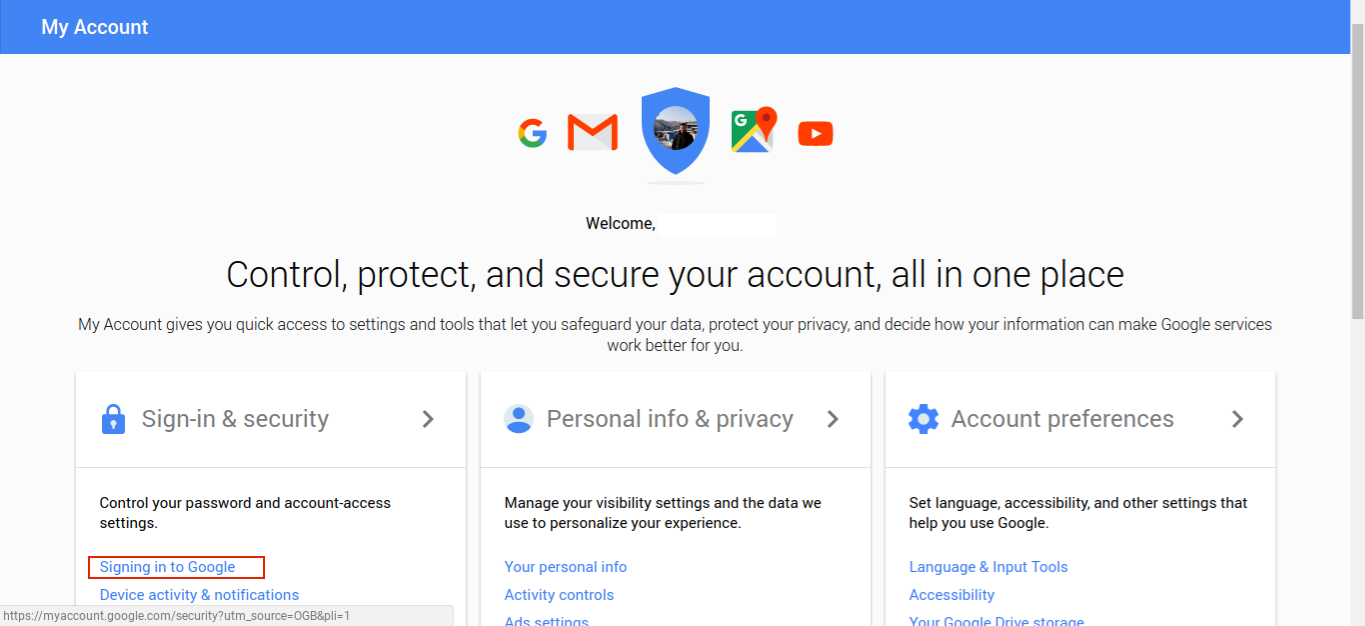Open Ads settings
Screen dimensions: 1365x626
(545, 620)
